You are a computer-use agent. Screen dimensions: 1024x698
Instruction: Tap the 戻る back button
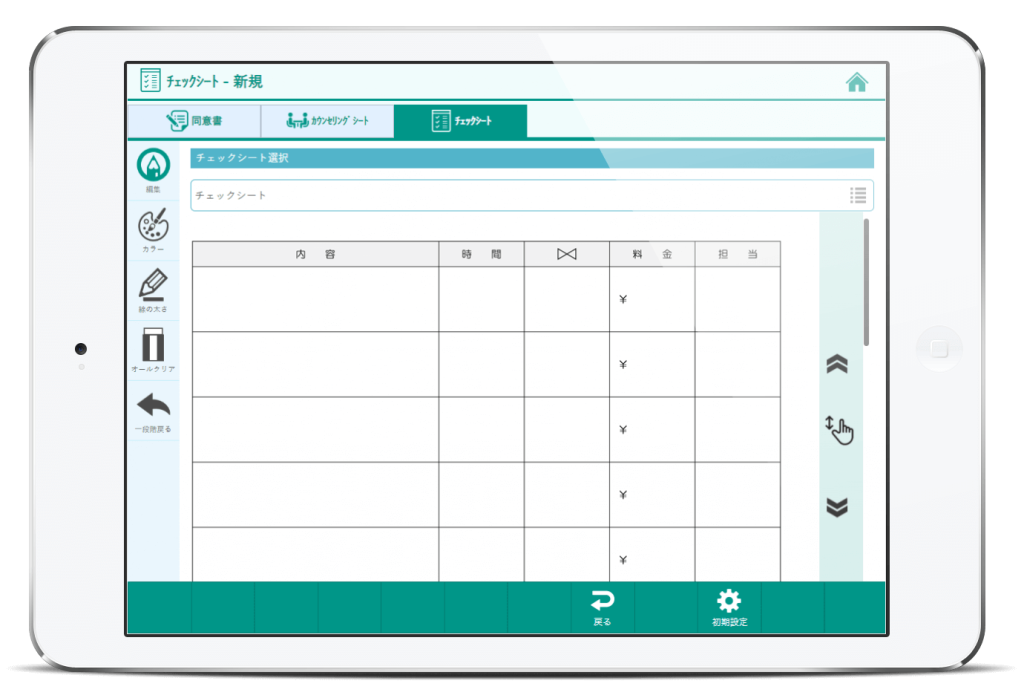(602, 608)
